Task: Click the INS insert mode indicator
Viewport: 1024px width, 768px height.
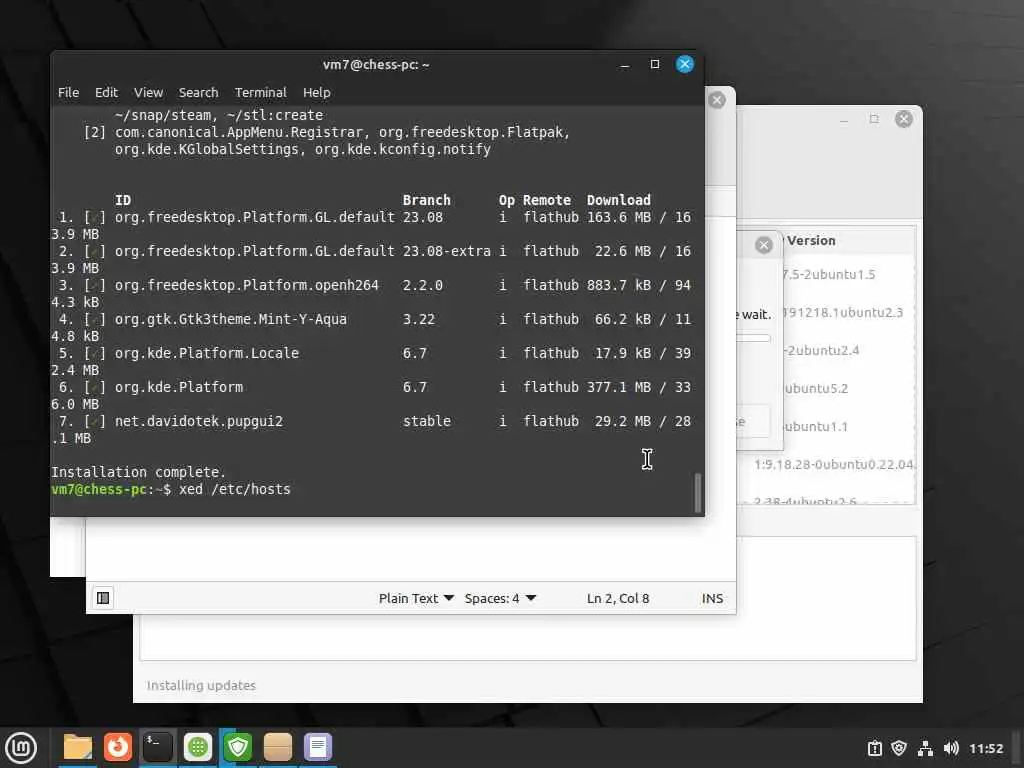Action: coord(712,598)
